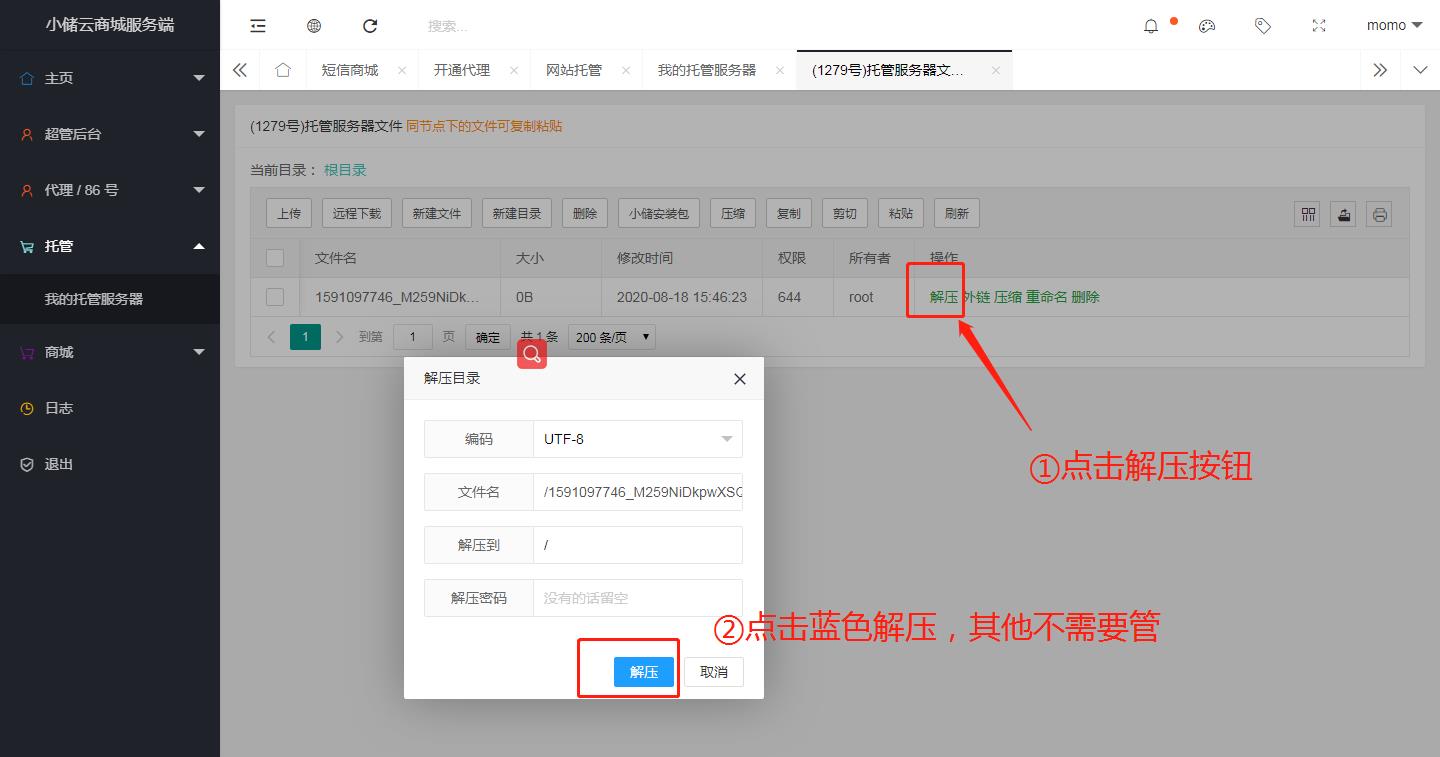Click the 远程下载 button

(x=357, y=214)
